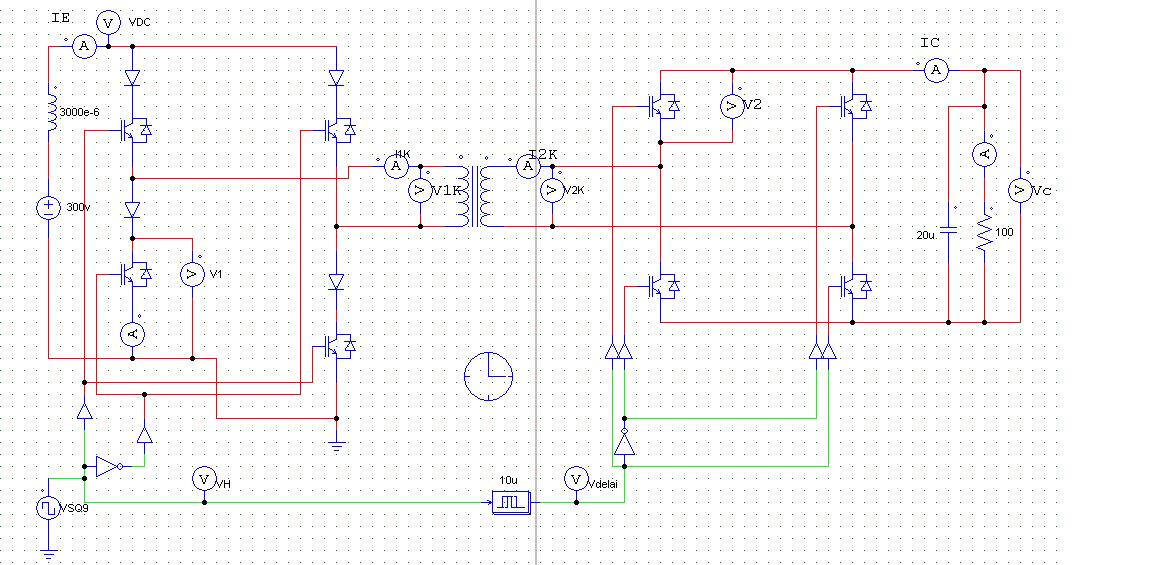
Task: Select the on-off controller fed directly by VSQ9
Action: [85, 411]
